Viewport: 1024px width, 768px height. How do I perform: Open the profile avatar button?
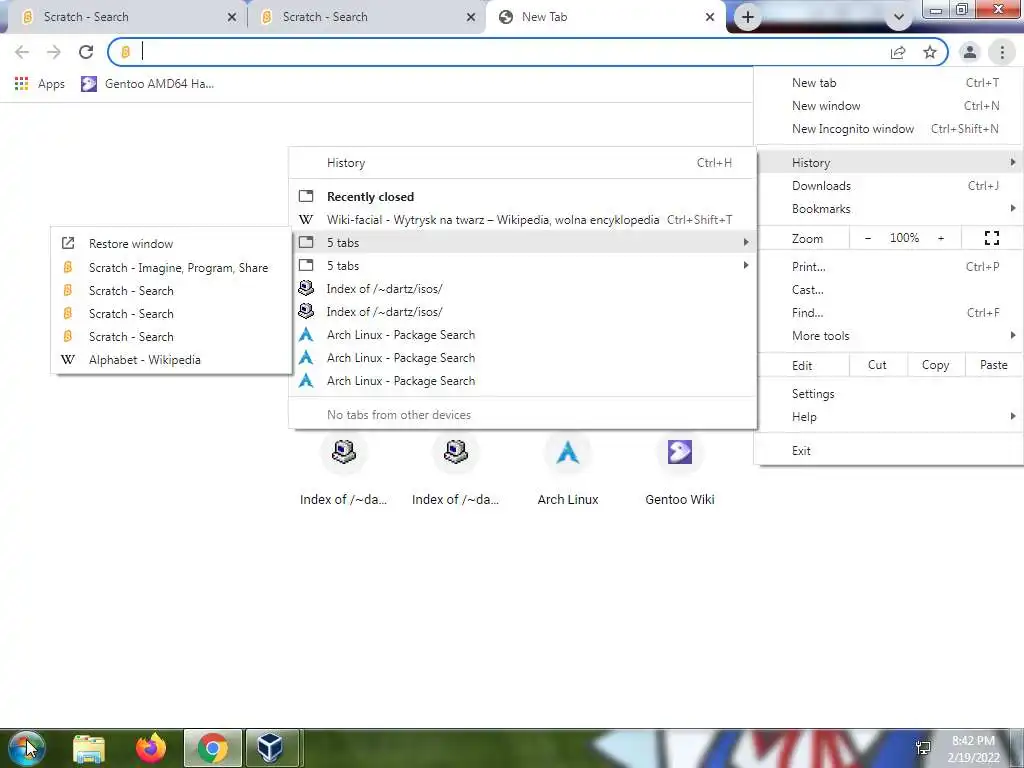point(970,52)
